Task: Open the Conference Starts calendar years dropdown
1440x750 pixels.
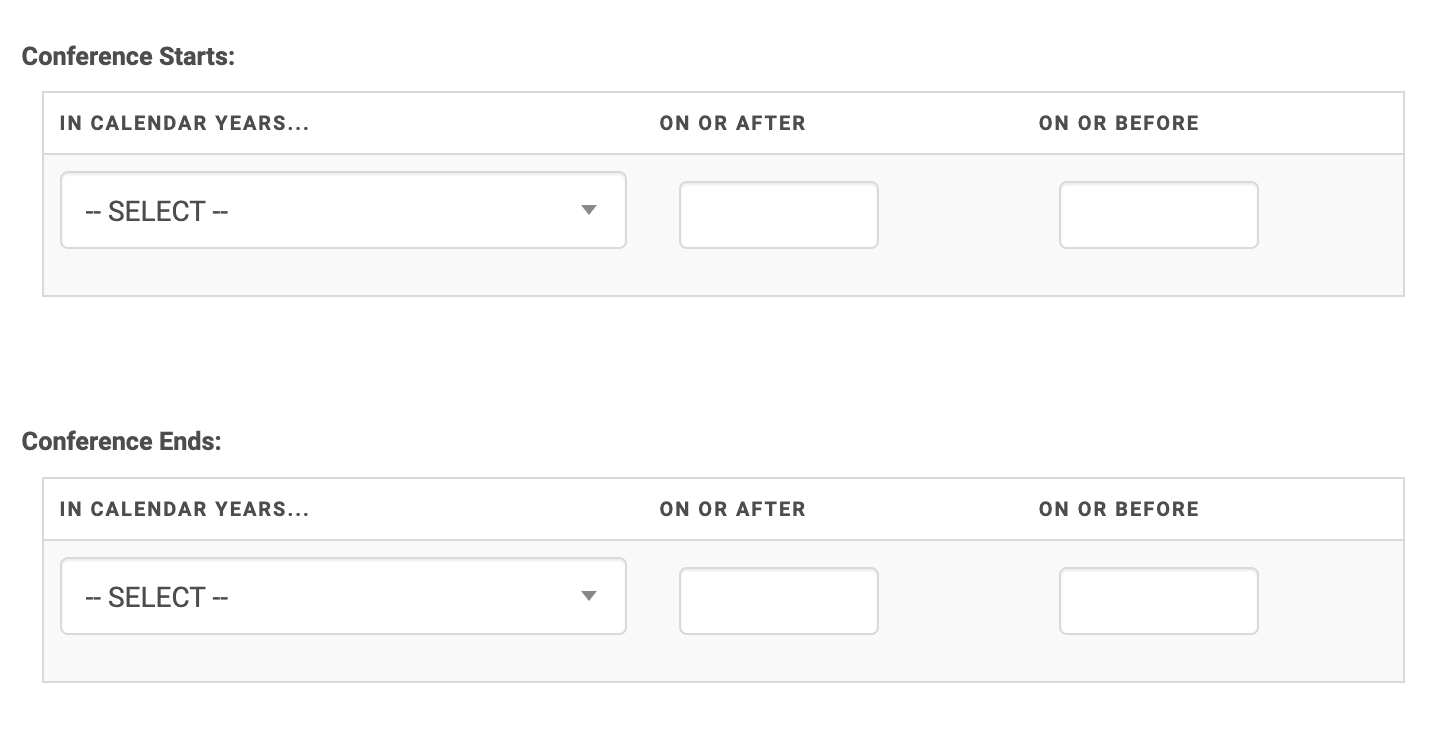Action: (343, 210)
